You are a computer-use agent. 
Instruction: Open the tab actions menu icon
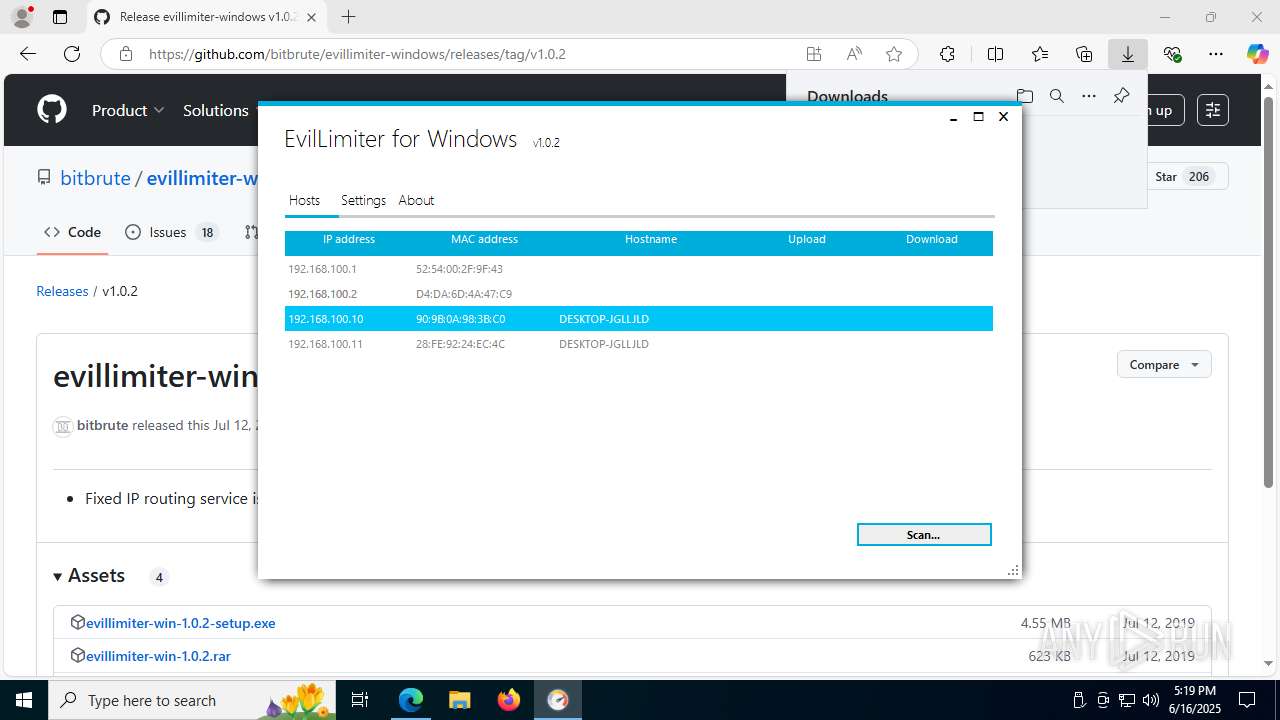coord(60,17)
